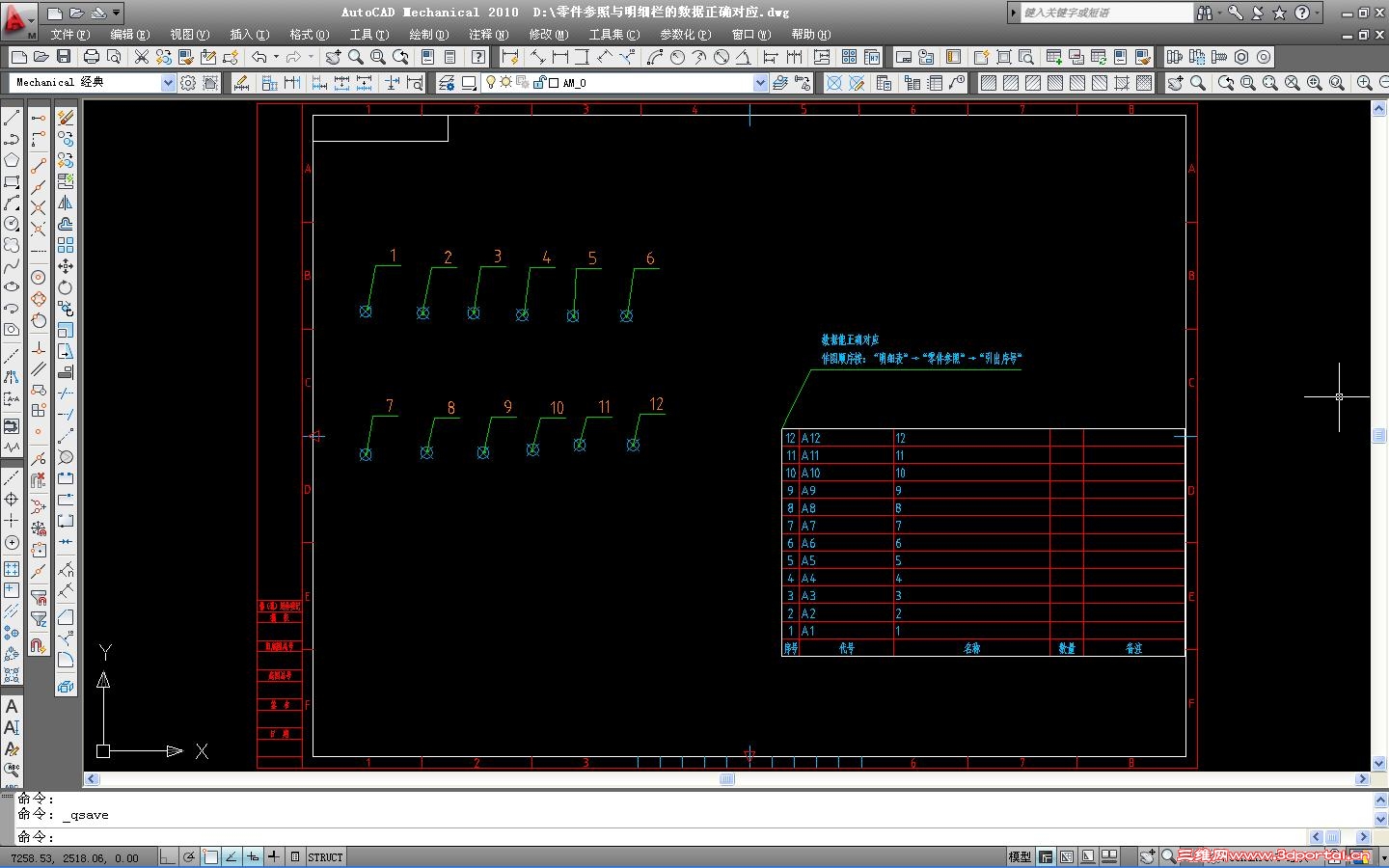
Task: Click the horizontal scrollbar thumb of the drawing
Action: pos(727,779)
